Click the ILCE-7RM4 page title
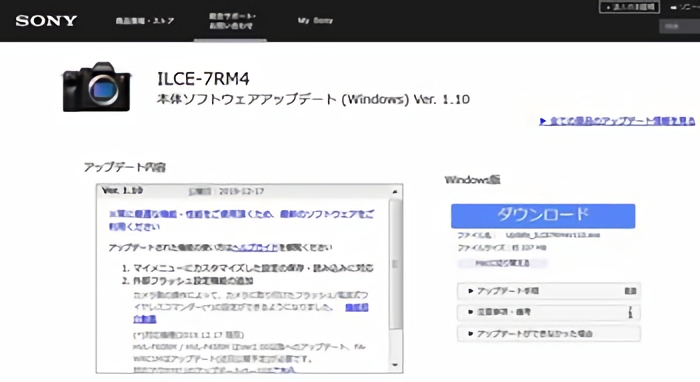The height and width of the screenshot is (382, 700). coord(203,79)
